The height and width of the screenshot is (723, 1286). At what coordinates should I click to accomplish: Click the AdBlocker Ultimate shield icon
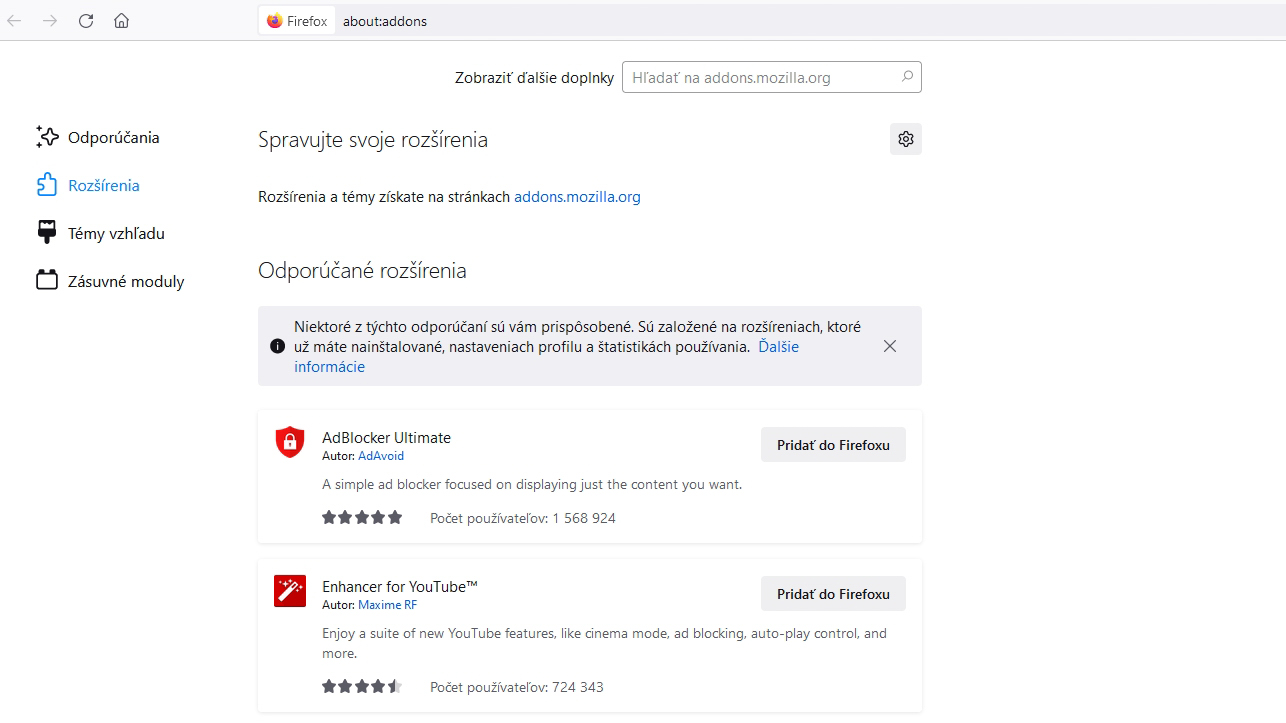pyautogui.click(x=290, y=442)
